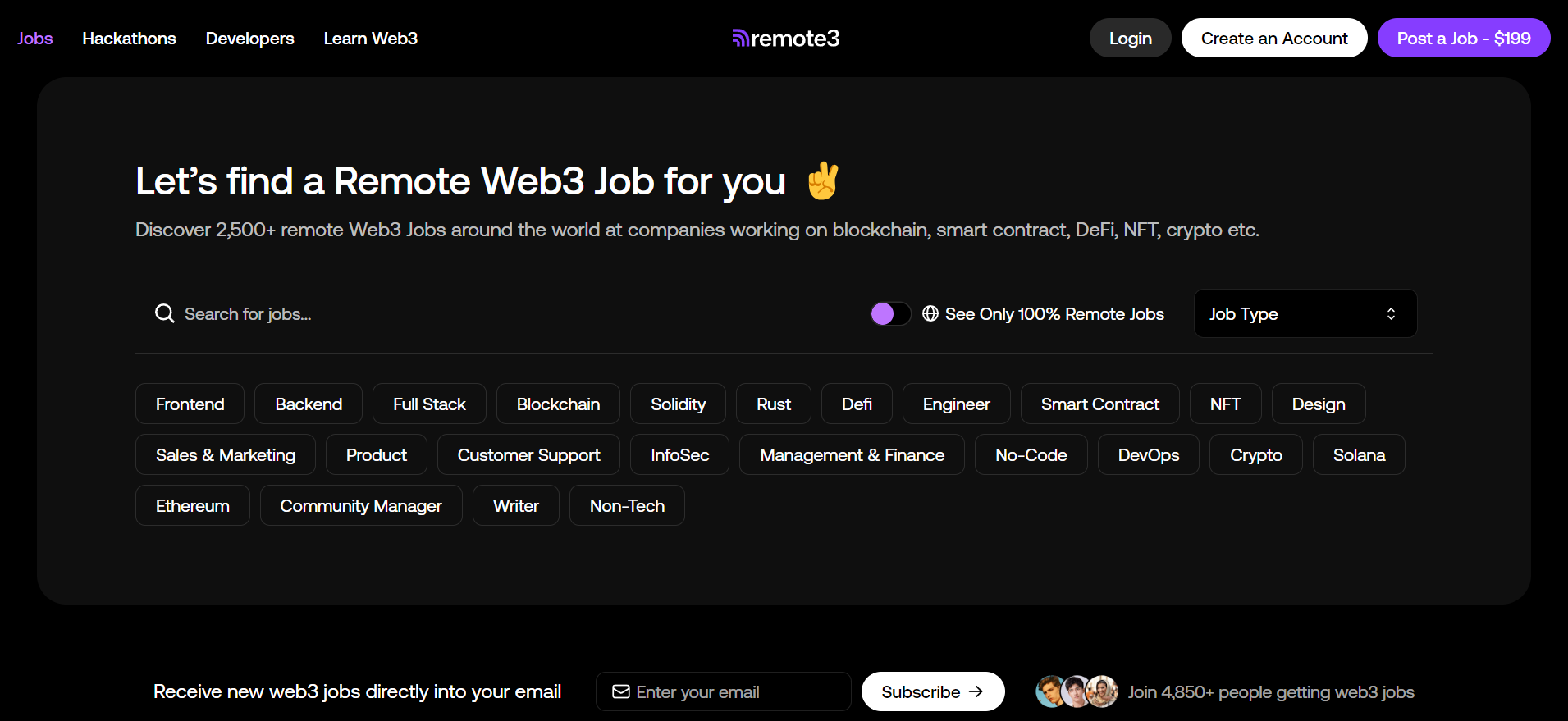Image resolution: width=1568 pixels, height=721 pixels.
Task: Click the globe icon beside remote jobs toggle
Action: click(x=930, y=313)
